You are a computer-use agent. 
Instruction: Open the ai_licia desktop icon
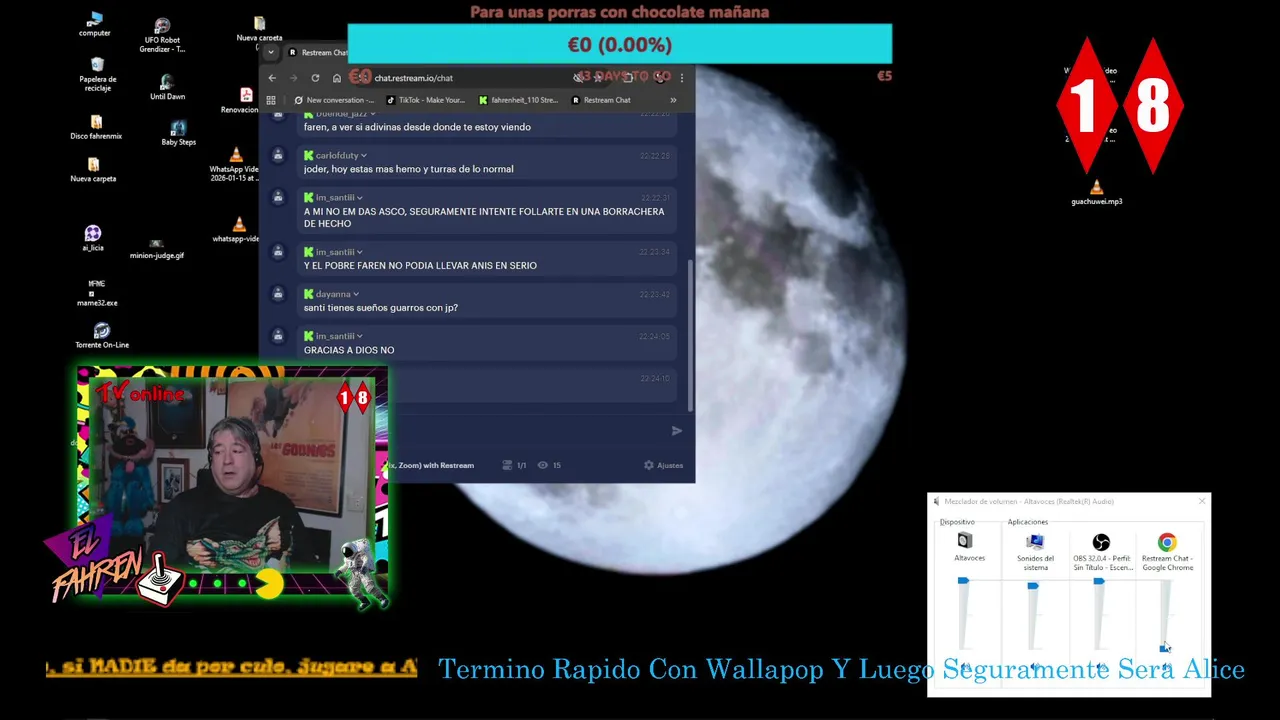tap(93, 238)
